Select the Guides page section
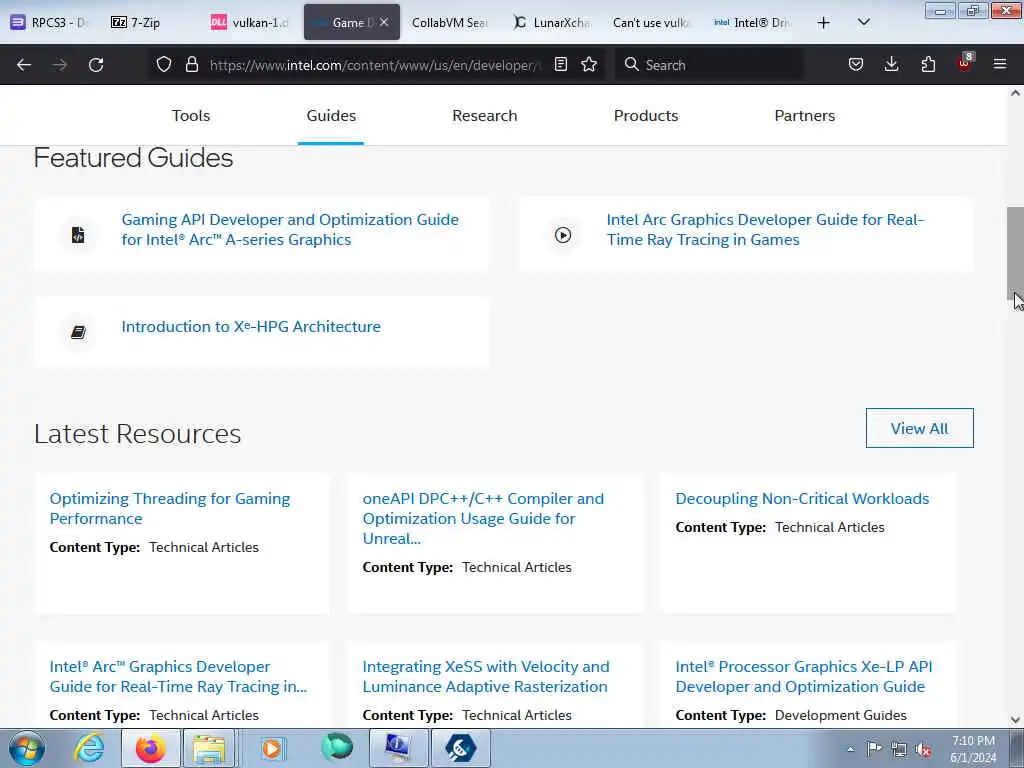 331,116
